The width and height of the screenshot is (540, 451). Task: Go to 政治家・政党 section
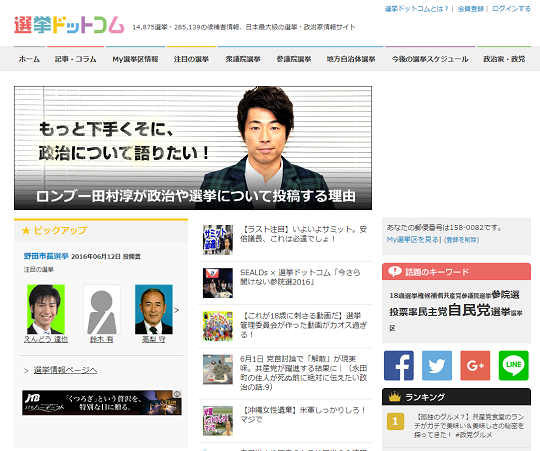504,59
